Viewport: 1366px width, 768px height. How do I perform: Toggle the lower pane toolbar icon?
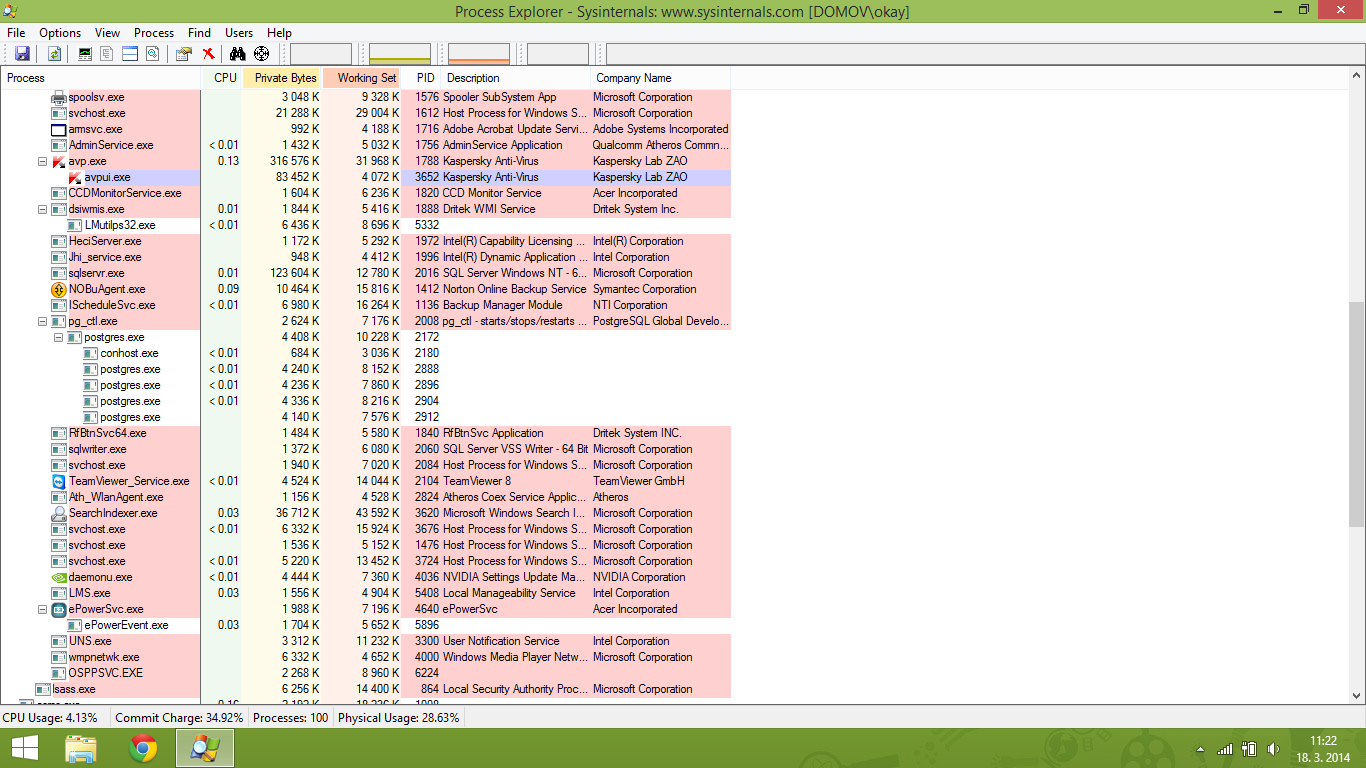coord(130,54)
